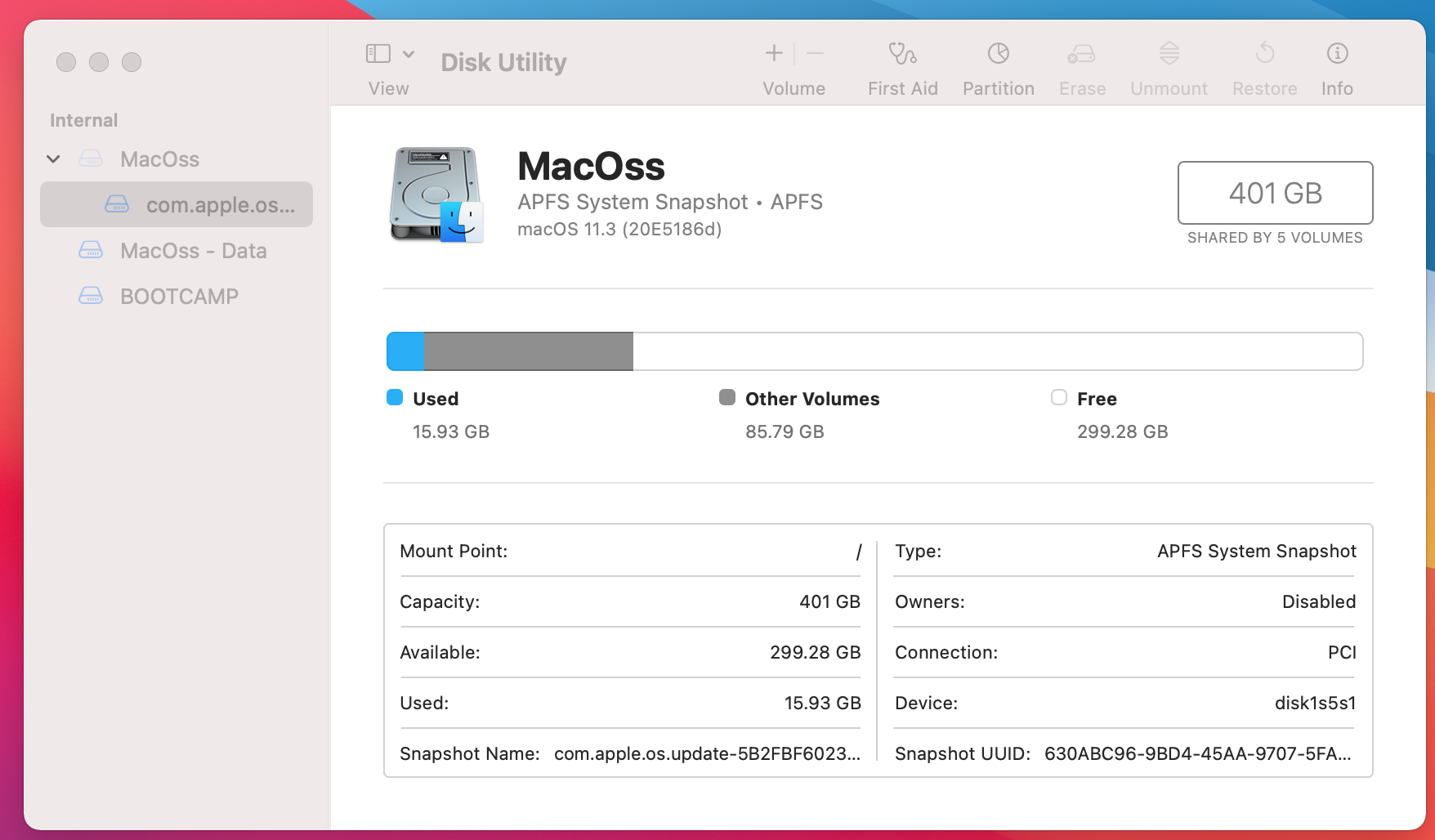The image size is (1435, 840).
Task: Click the 299.28 GB value under Free legend
Action: (x=1122, y=431)
